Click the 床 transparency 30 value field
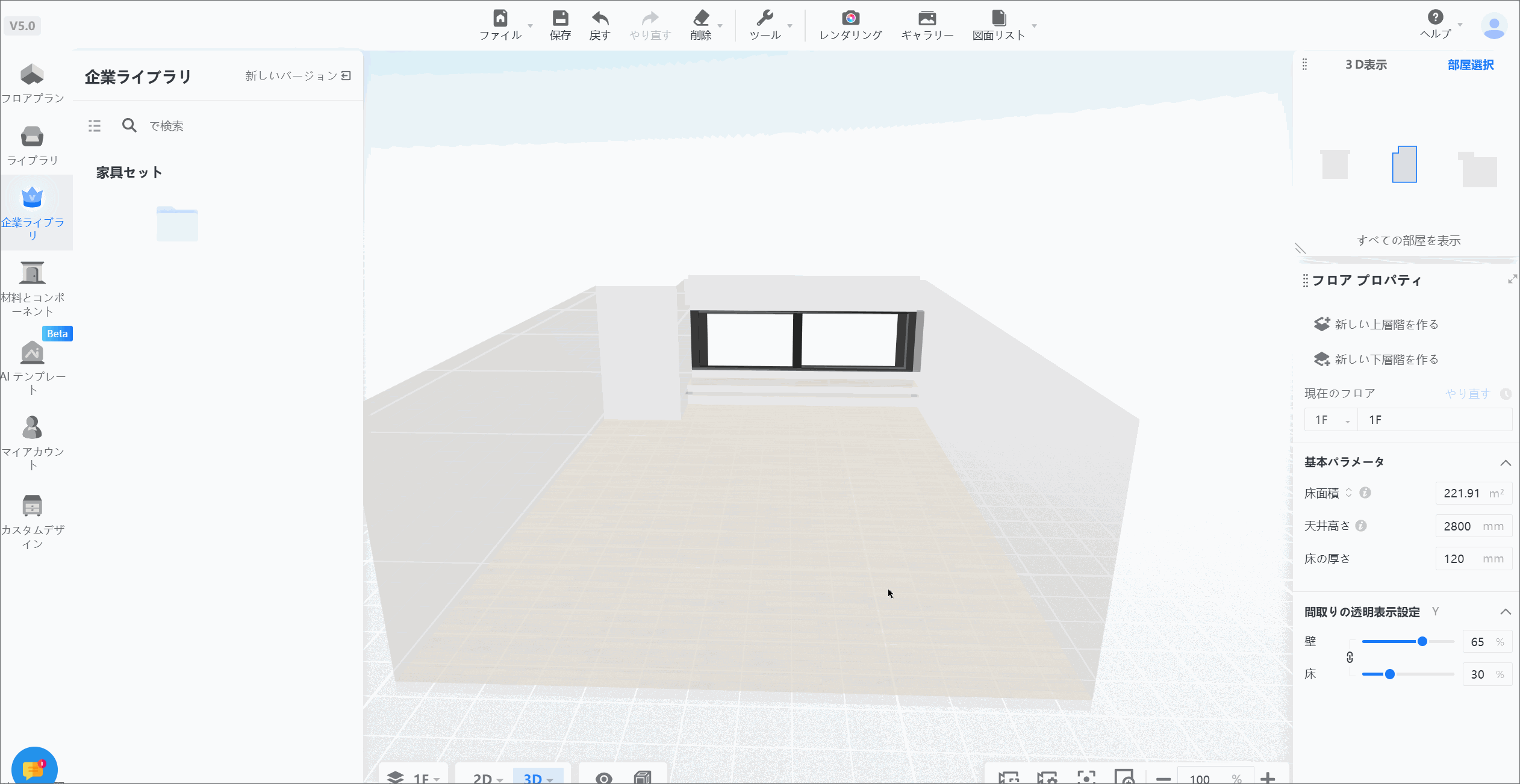The height and width of the screenshot is (784, 1520). [x=1487, y=674]
